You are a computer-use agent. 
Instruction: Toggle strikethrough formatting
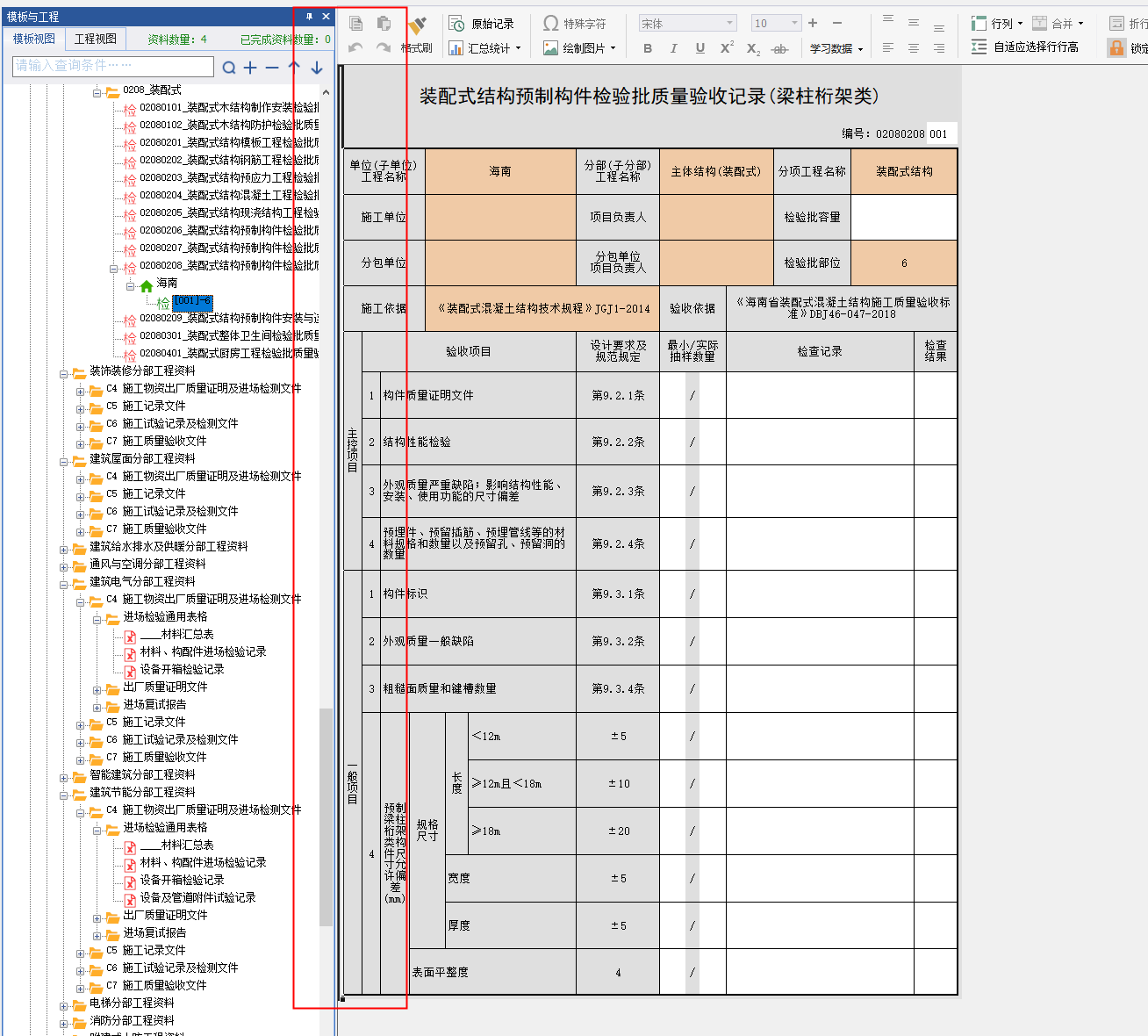[779, 49]
